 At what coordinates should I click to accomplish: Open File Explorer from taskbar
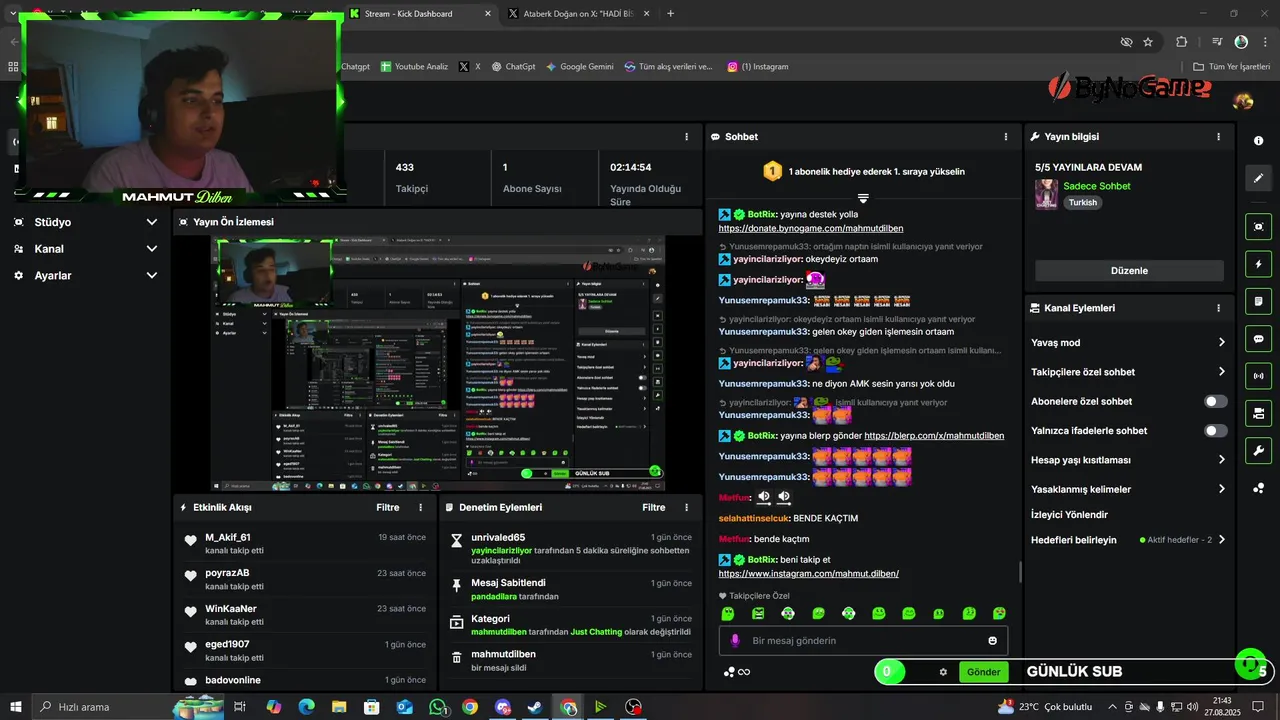(340, 707)
